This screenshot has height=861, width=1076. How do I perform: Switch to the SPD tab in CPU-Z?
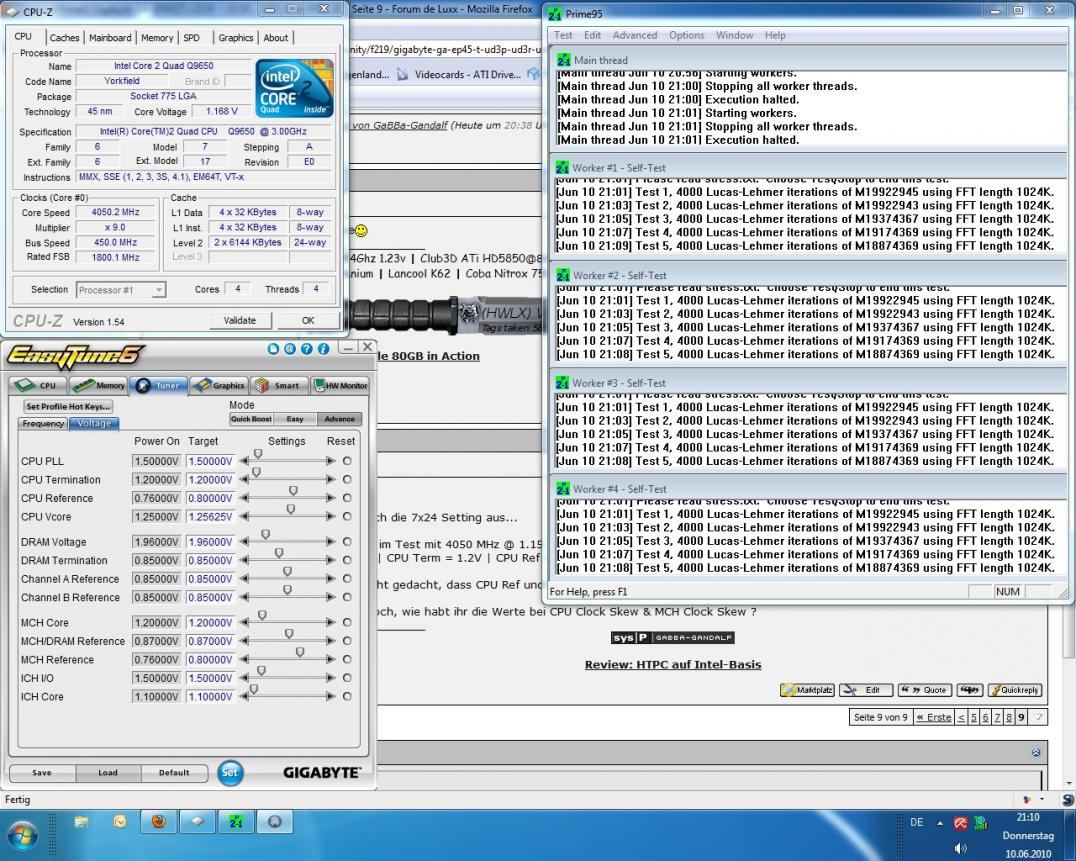click(192, 38)
